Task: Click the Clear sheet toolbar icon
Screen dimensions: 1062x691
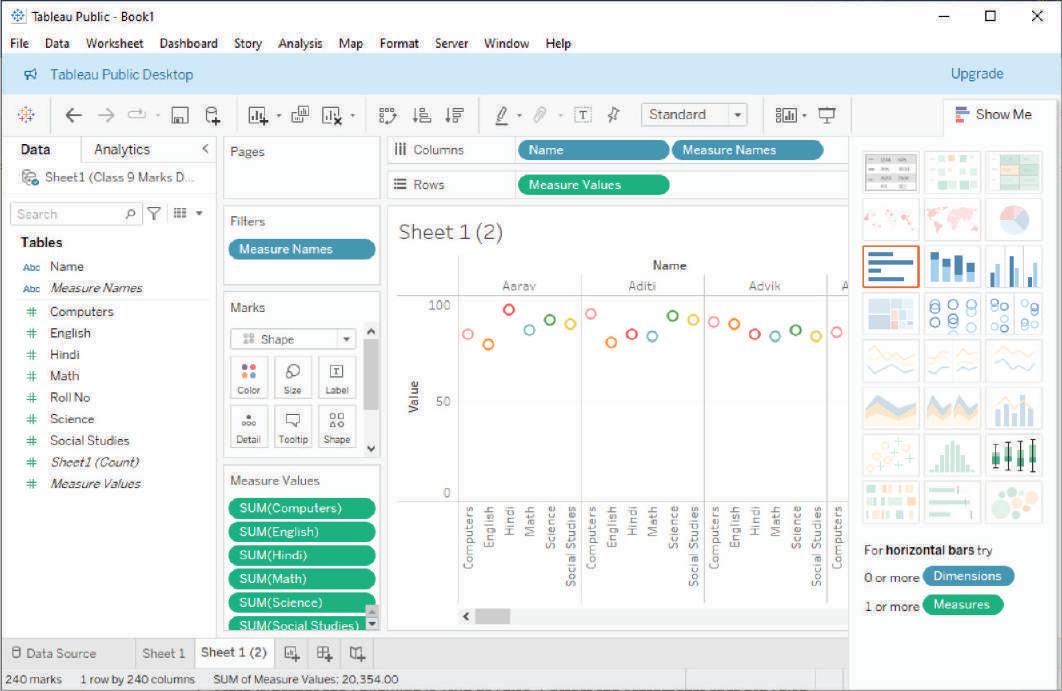Action: click(x=332, y=115)
